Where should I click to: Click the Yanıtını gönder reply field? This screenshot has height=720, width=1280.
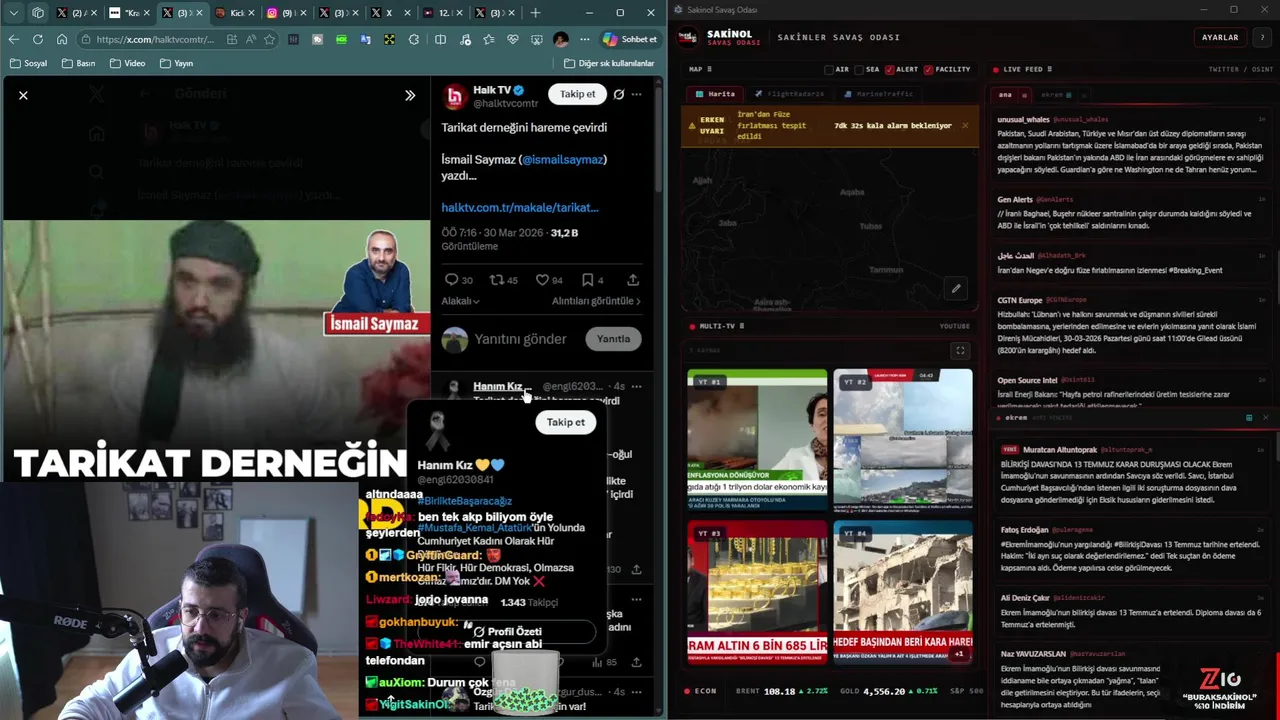[x=521, y=339]
